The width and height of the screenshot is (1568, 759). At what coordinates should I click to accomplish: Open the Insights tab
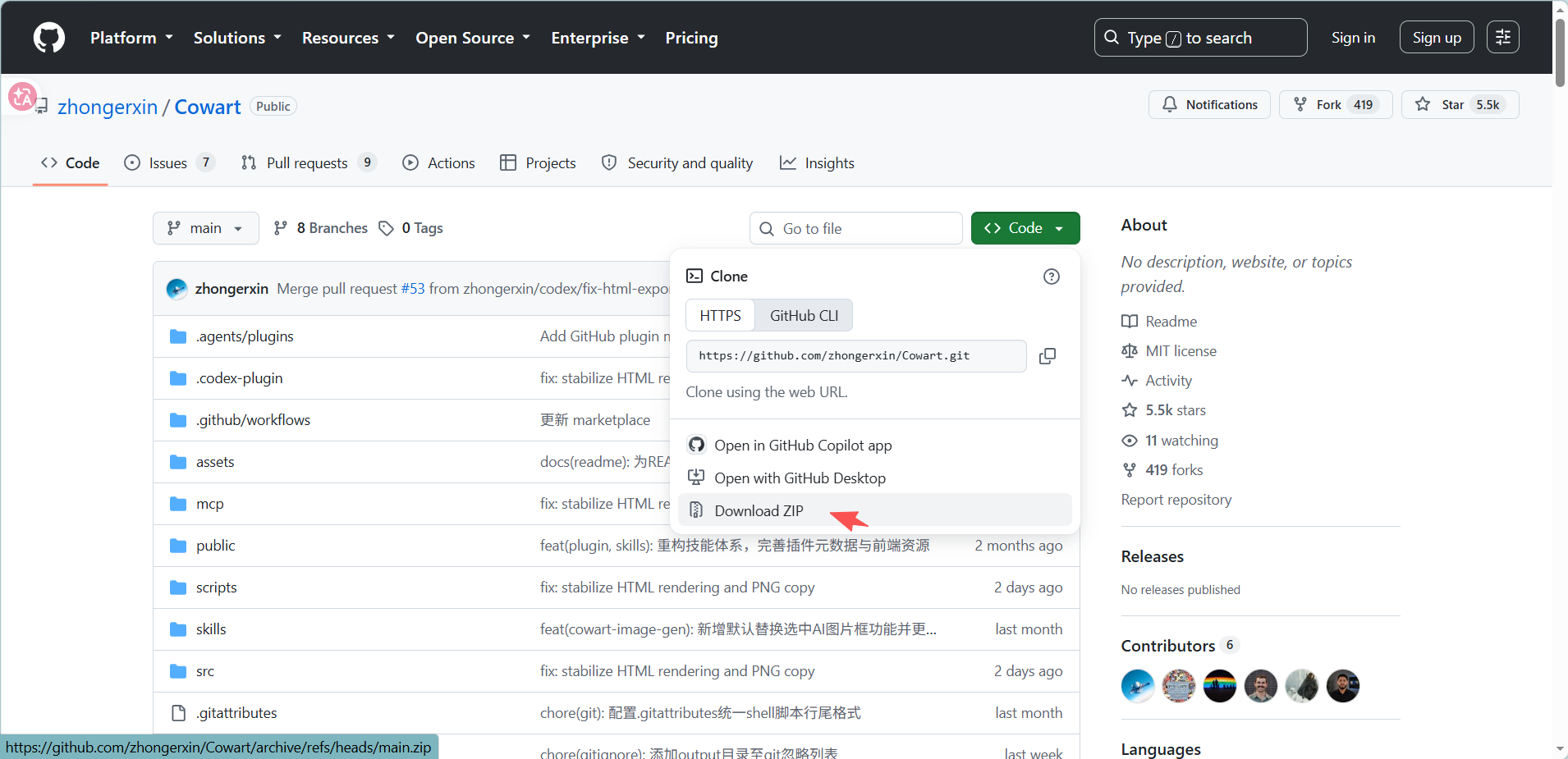[818, 163]
